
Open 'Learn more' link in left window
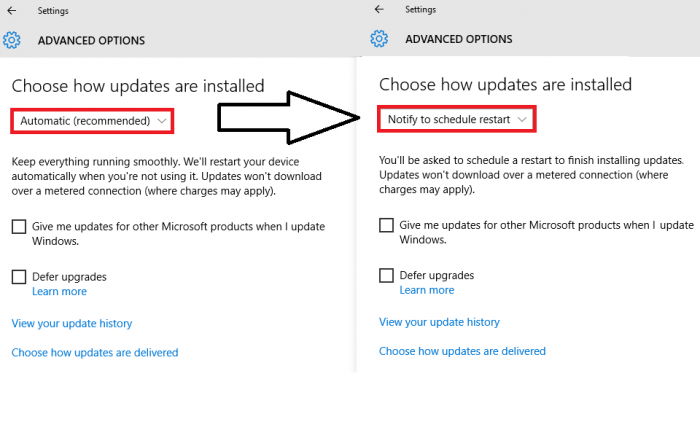[59, 291]
